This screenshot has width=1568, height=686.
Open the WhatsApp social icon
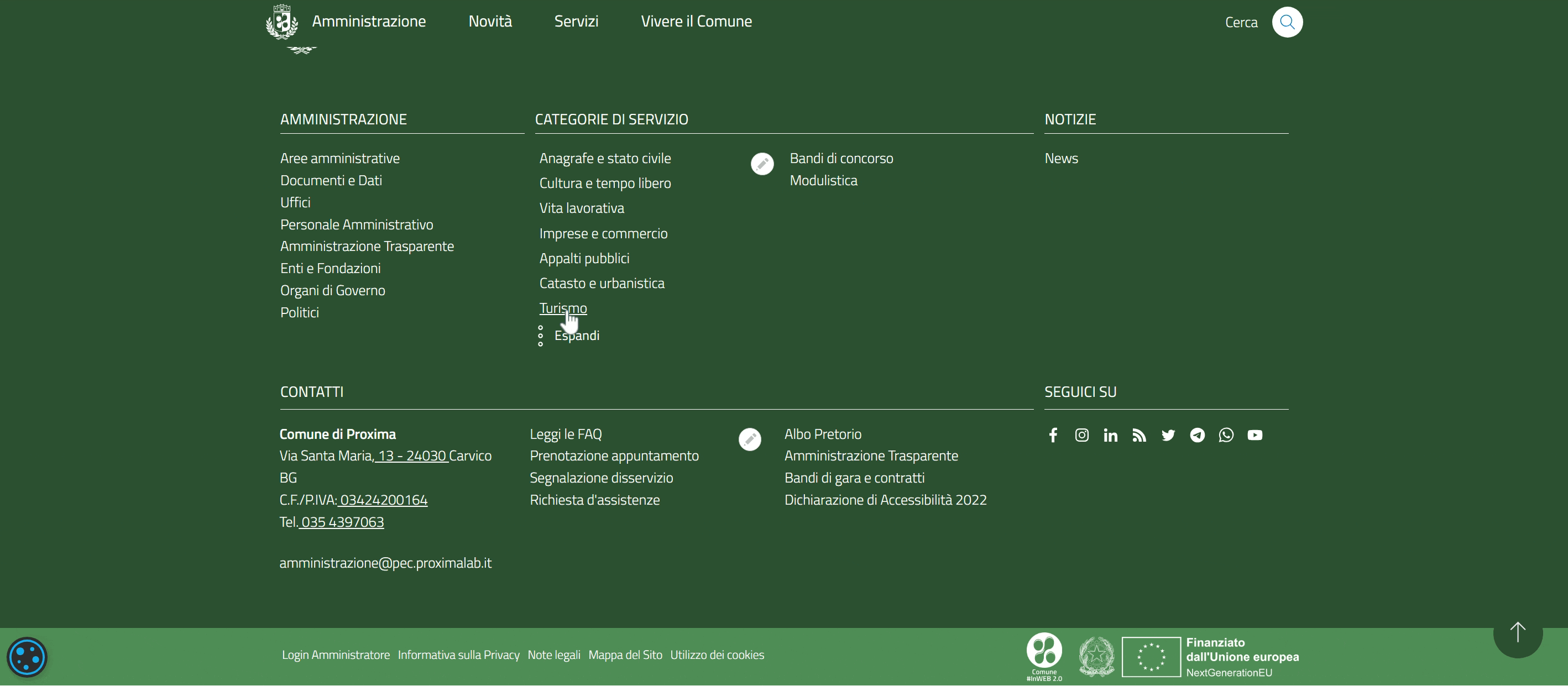pyautogui.click(x=1225, y=435)
